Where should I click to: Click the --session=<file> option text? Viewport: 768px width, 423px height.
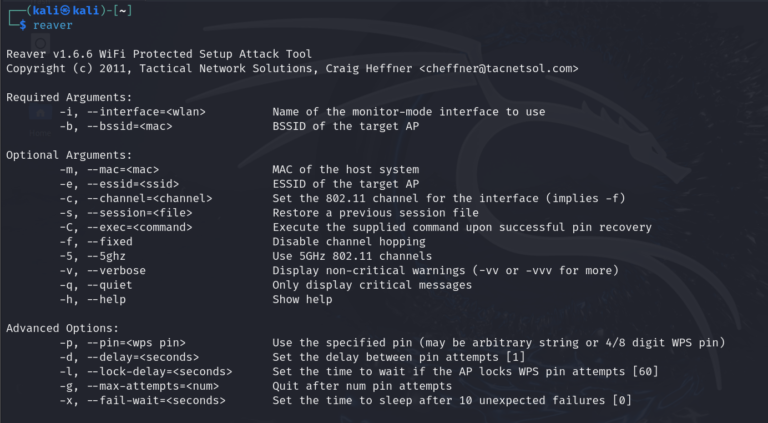coord(139,213)
